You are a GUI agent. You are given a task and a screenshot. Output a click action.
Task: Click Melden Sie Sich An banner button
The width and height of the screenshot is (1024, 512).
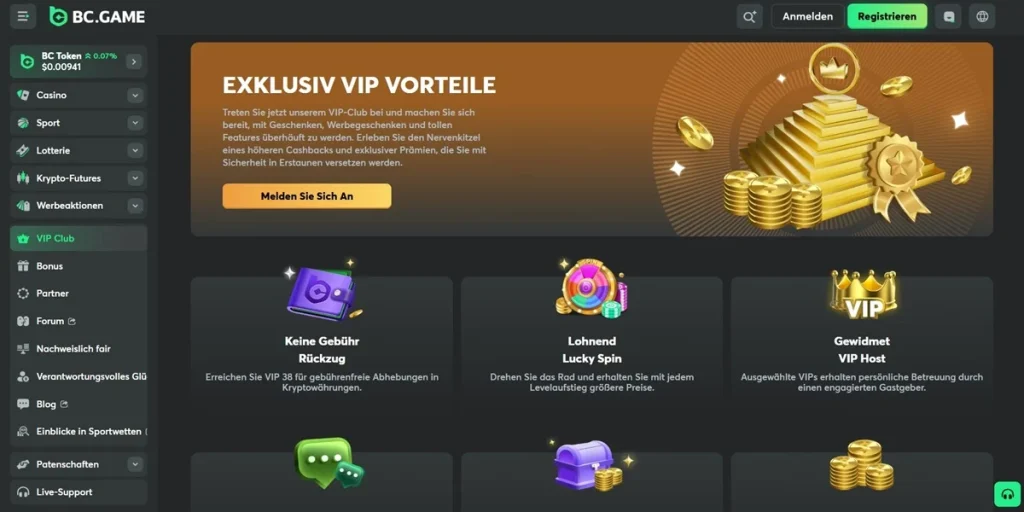pos(307,196)
